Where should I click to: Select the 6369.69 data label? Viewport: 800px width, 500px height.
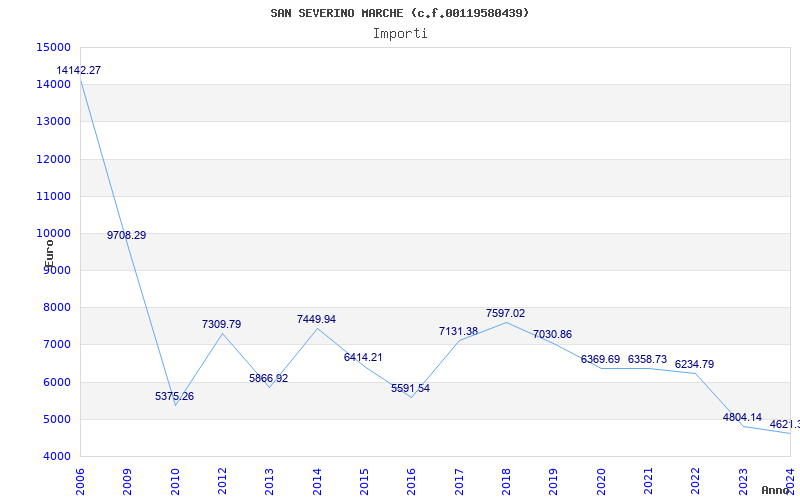600,360
